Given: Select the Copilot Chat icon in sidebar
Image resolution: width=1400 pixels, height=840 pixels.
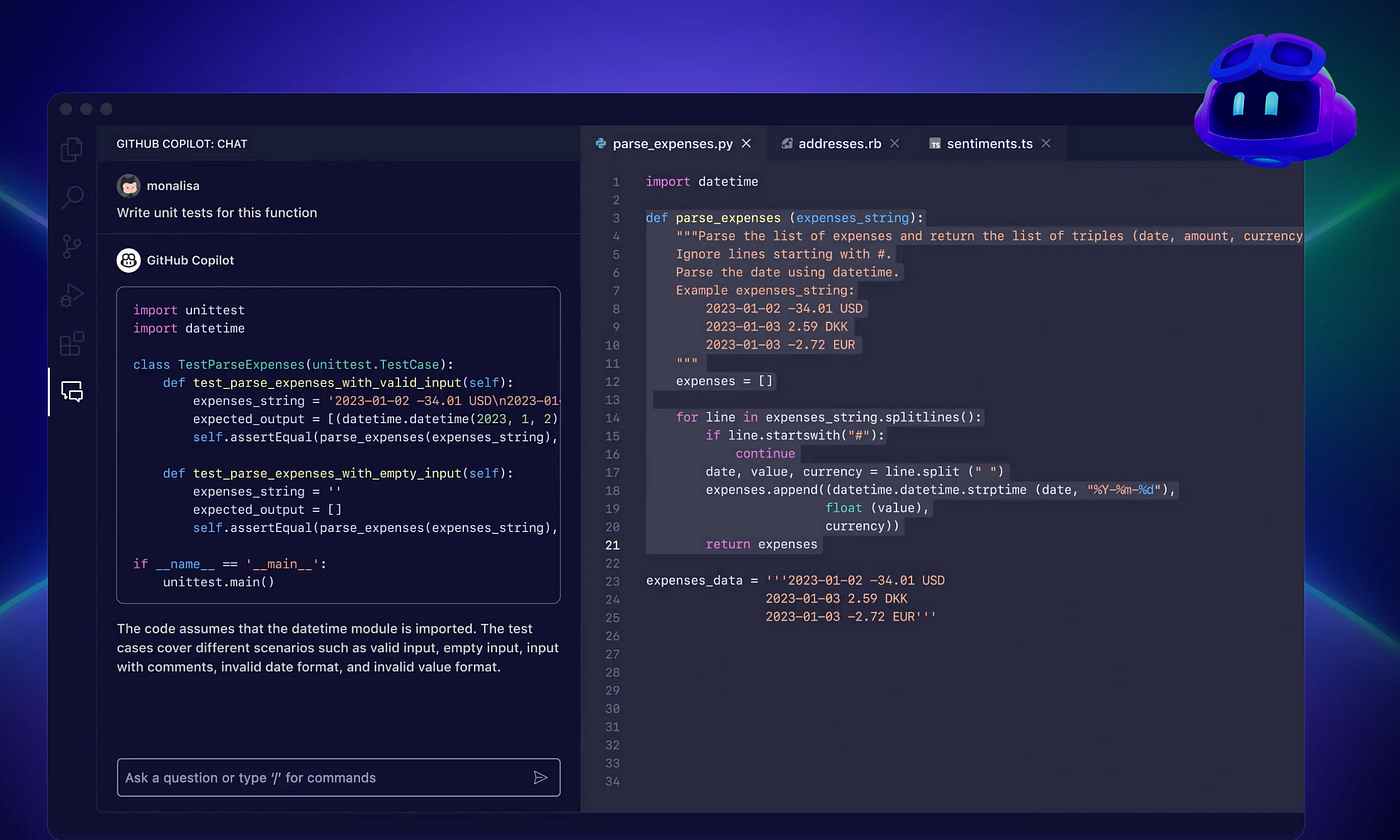Looking at the screenshot, I should click(72, 392).
